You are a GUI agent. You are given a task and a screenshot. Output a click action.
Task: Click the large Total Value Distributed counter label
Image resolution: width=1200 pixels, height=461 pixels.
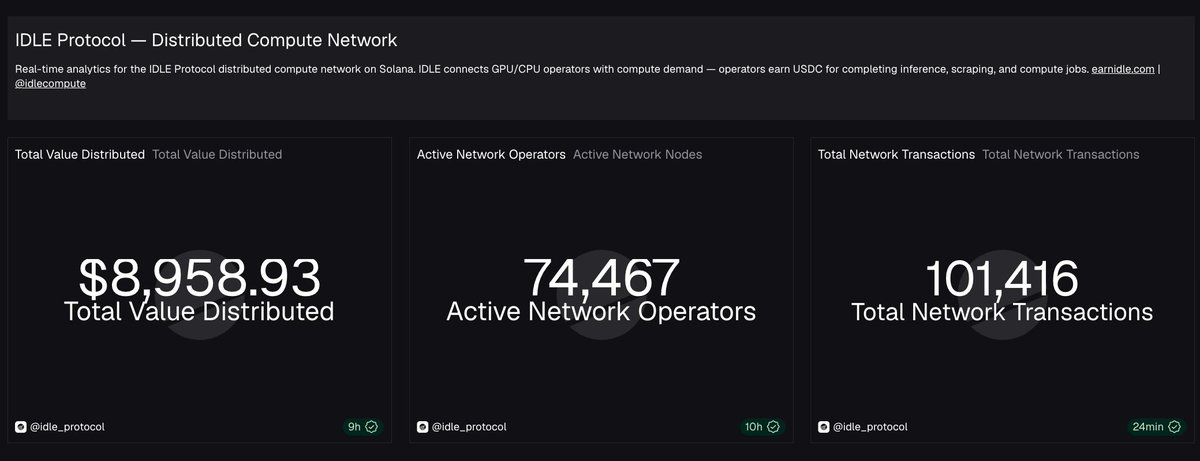point(199,312)
